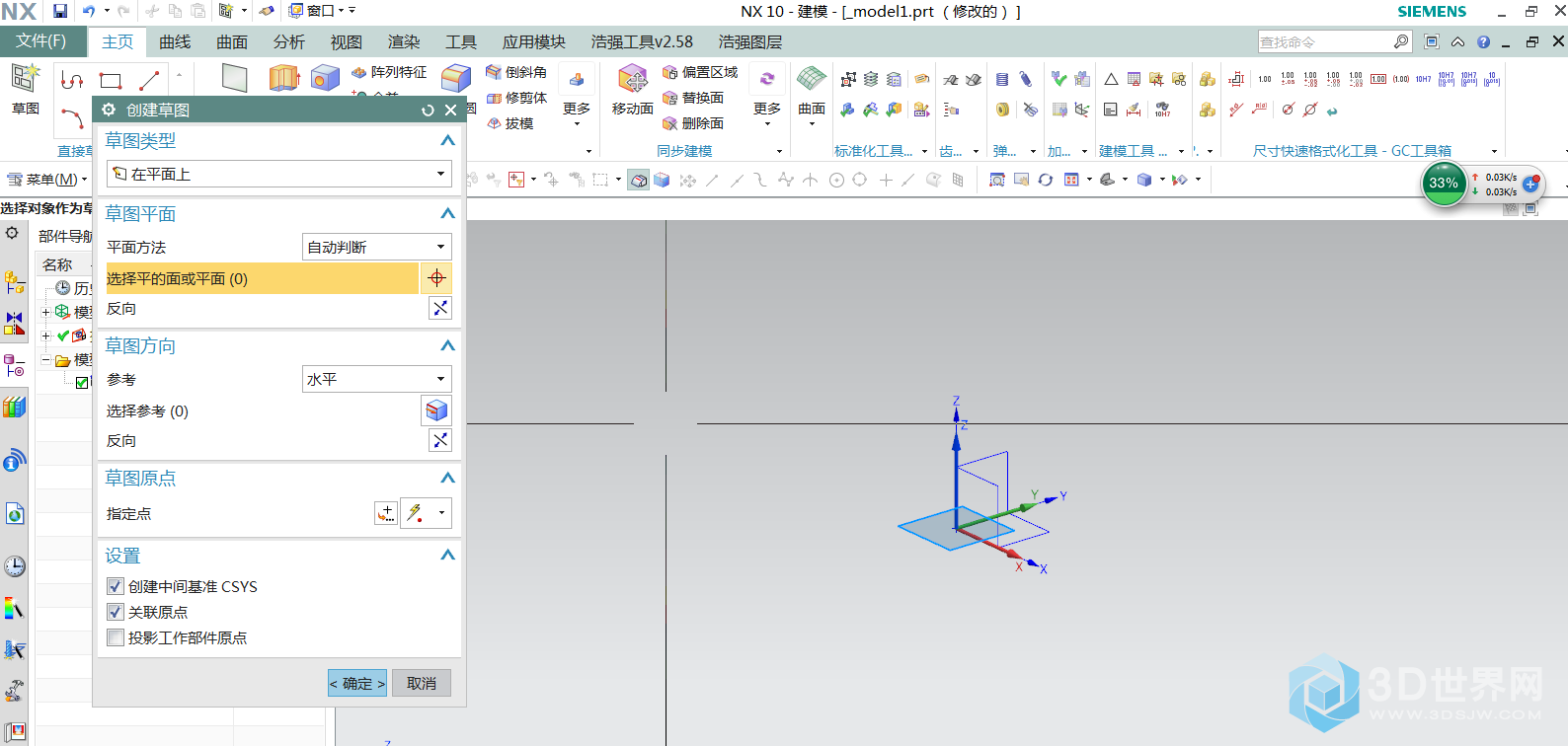Open the 菜单(M) dropdown
This screenshot has height=746, width=1568.
[46, 180]
